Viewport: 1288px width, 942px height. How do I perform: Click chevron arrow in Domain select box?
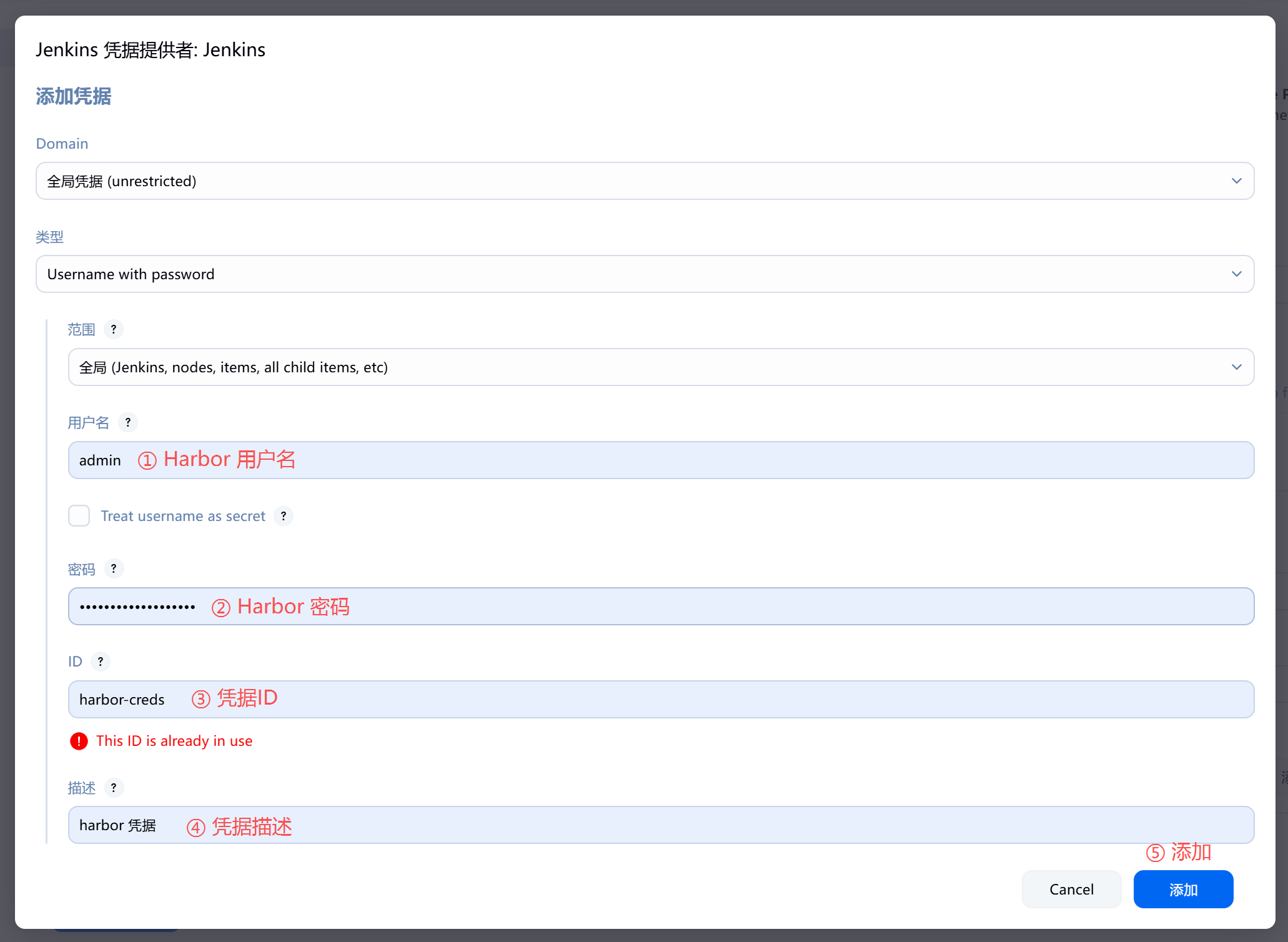click(1236, 181)
